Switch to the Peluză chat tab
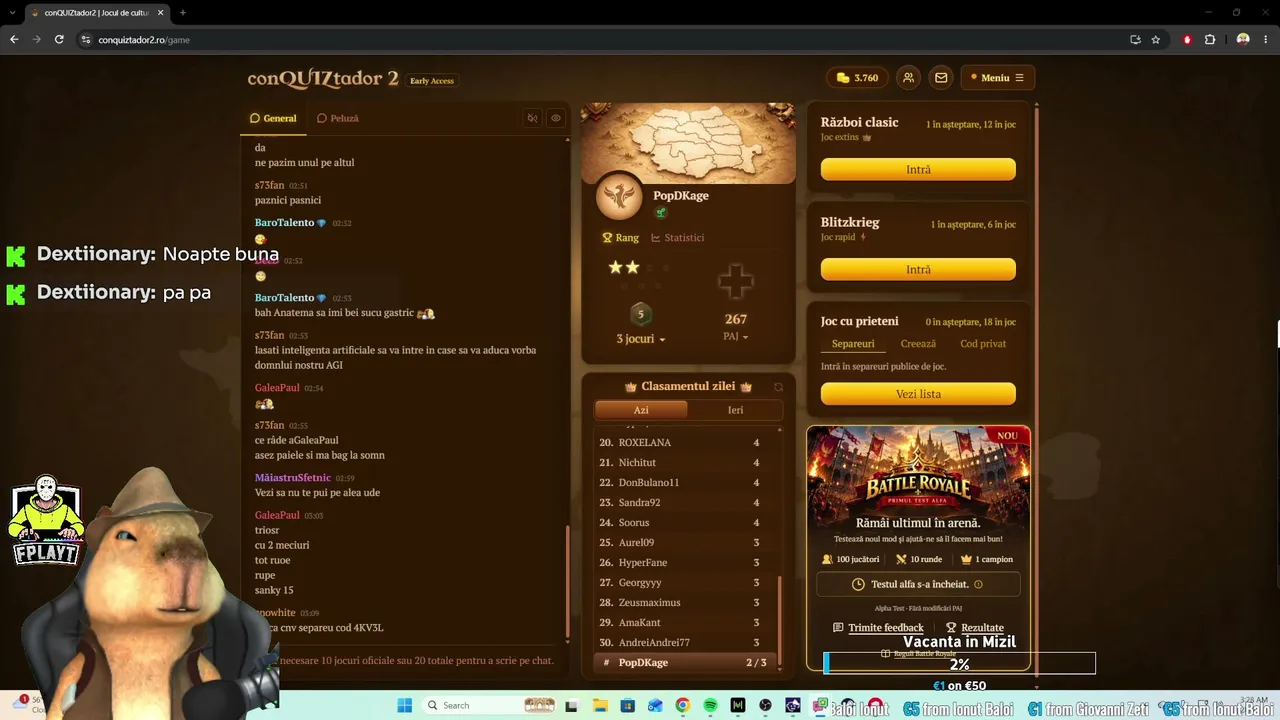The image size is (1280, 720). point(338,118)
